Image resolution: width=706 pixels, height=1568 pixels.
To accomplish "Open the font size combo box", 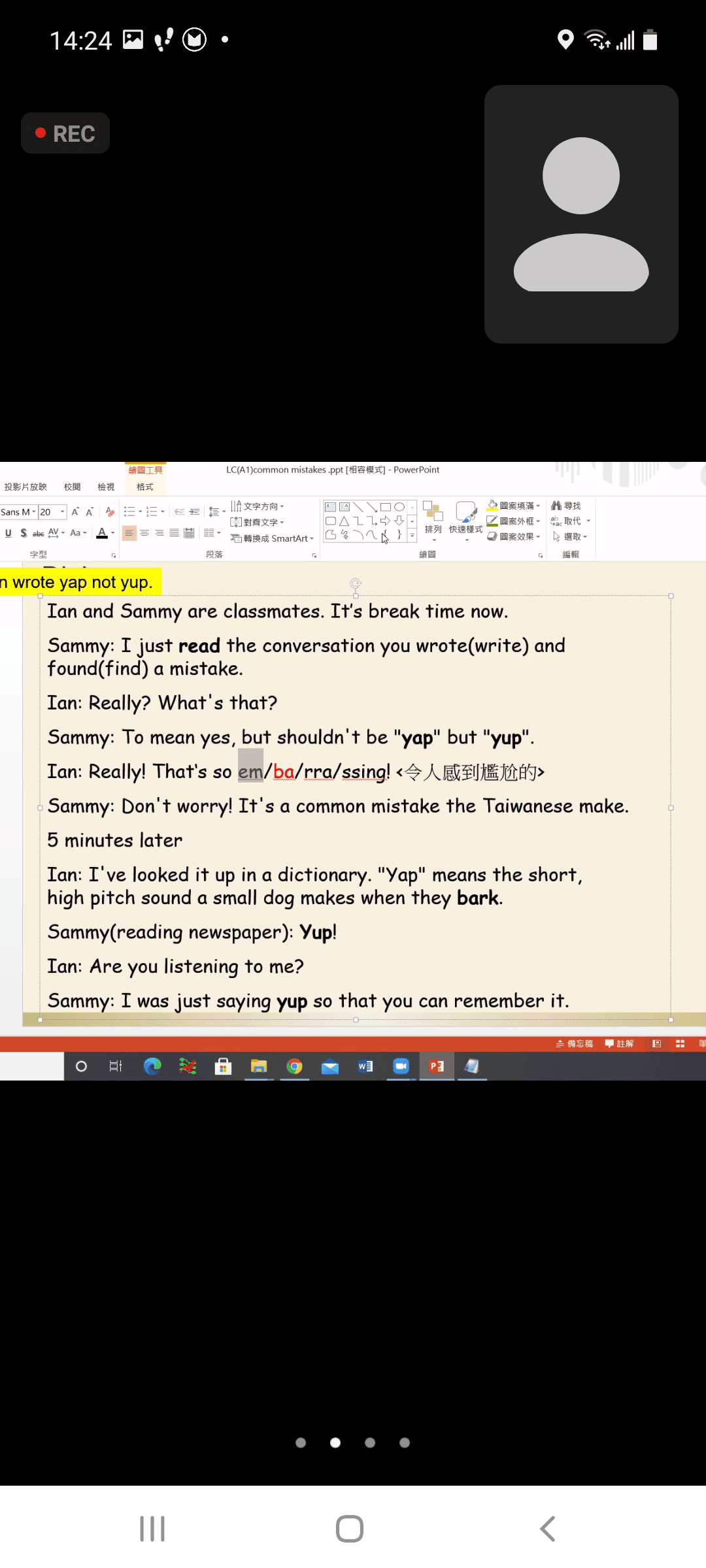I will [x=52, y=512].
